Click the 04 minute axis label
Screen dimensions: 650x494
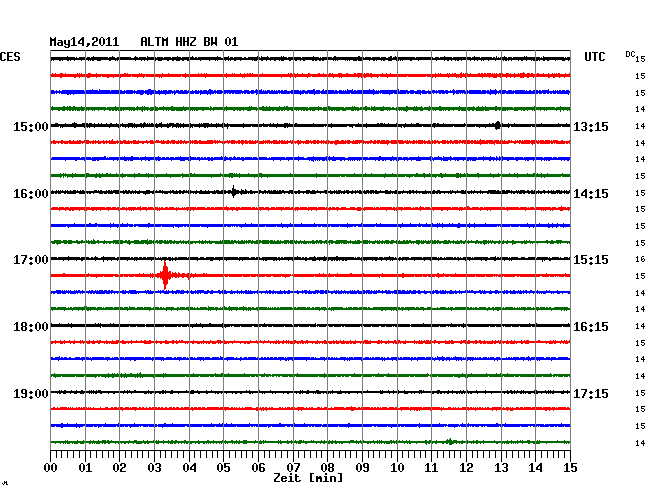189,467
